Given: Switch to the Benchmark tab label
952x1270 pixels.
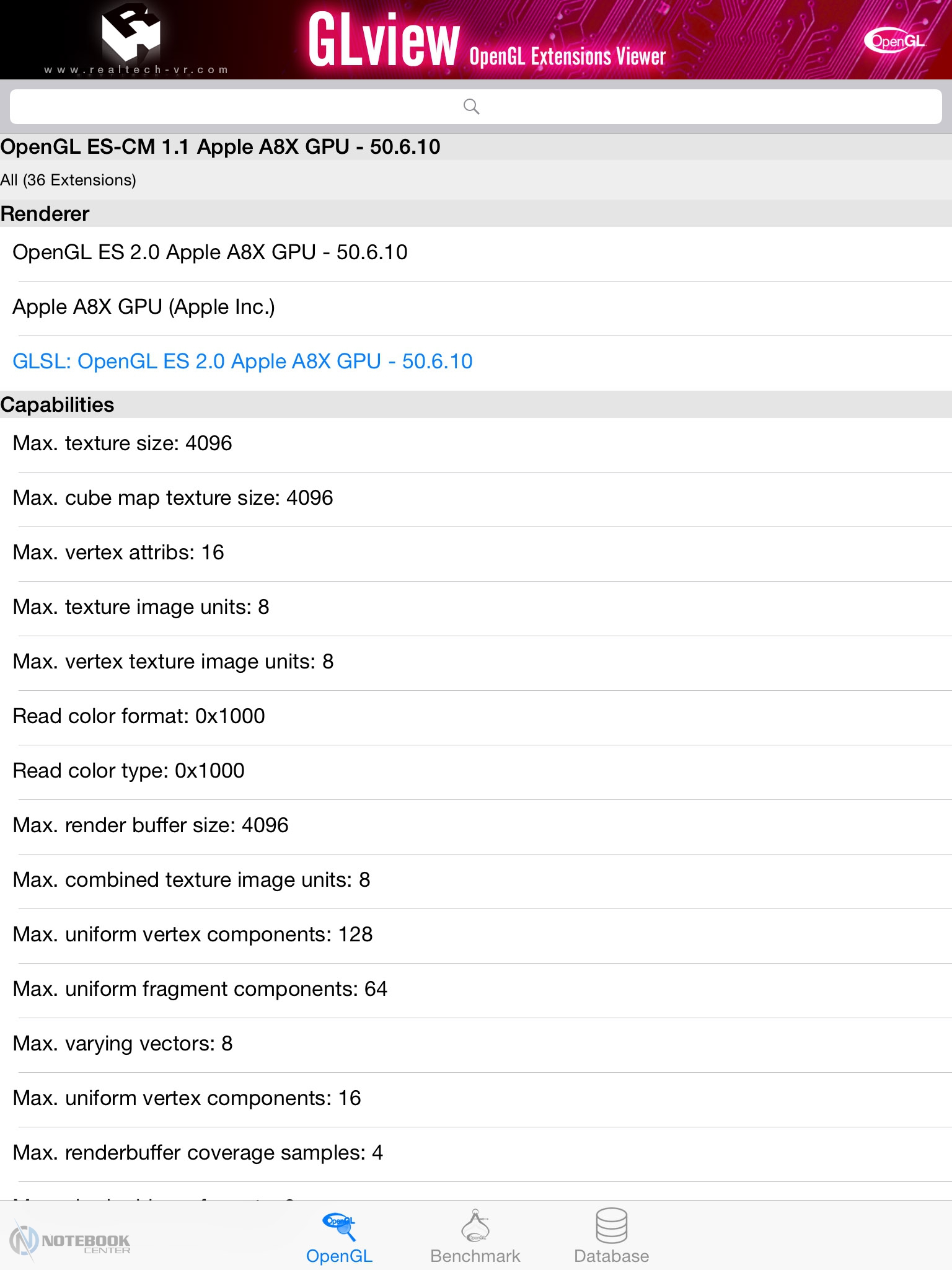Looking at the screenshot, I should (475, 1256).
